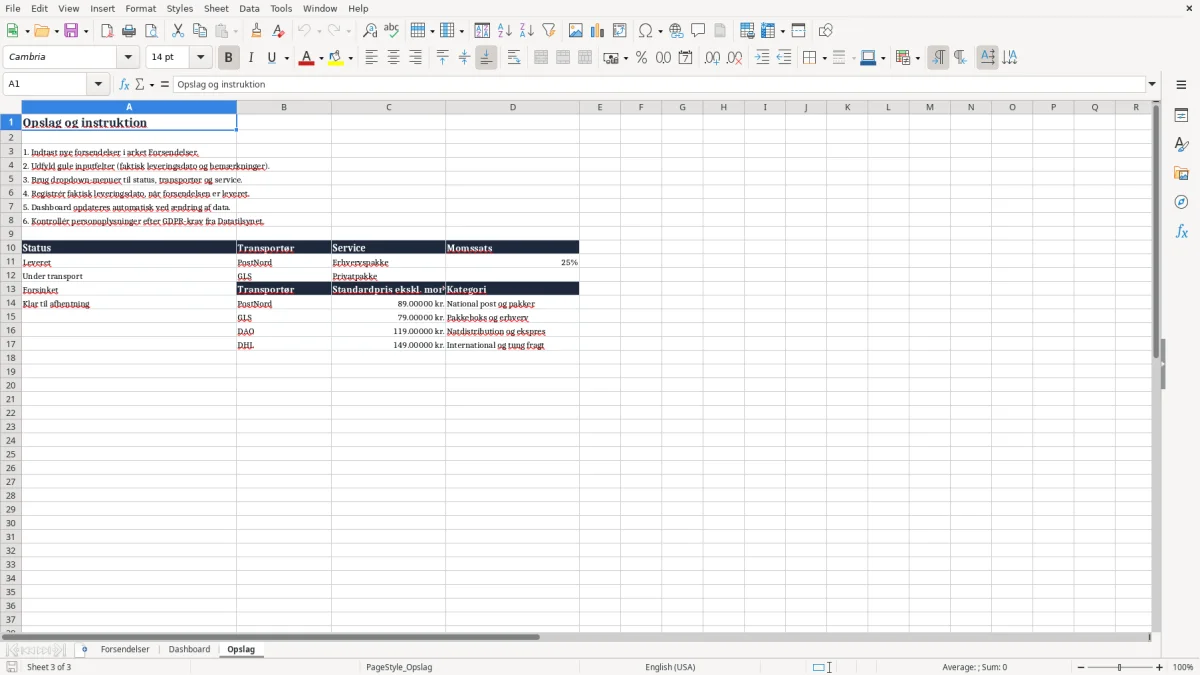The width and height of the screenshot is (1200, 675).
Task: Click the Sidebar Settings button
Action: click(1181, 85)
